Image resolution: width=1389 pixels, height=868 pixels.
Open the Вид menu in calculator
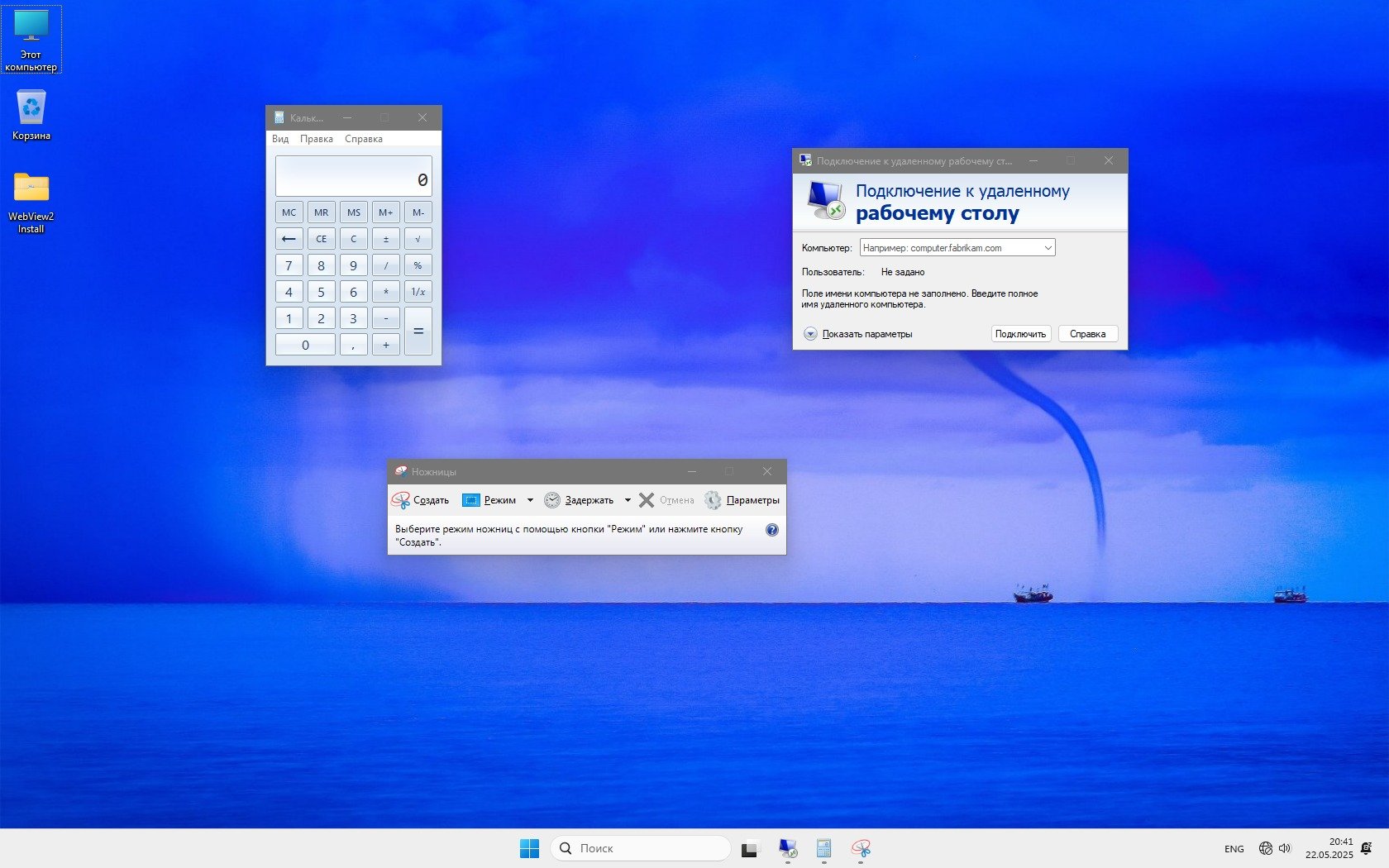click(280, 139)
